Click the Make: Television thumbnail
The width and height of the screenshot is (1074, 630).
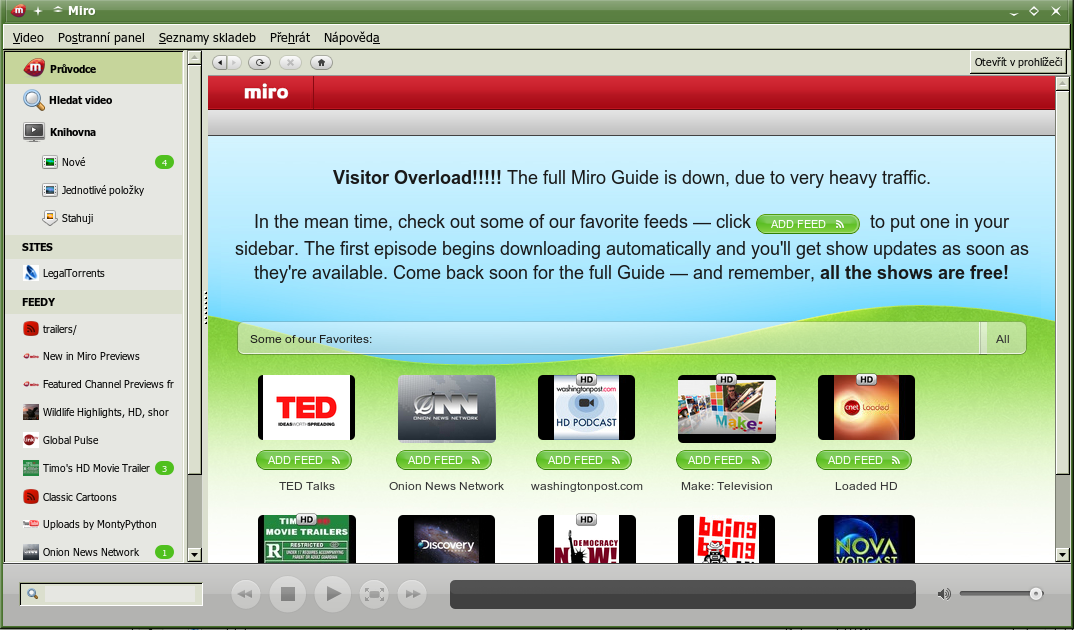pos(727,408)
